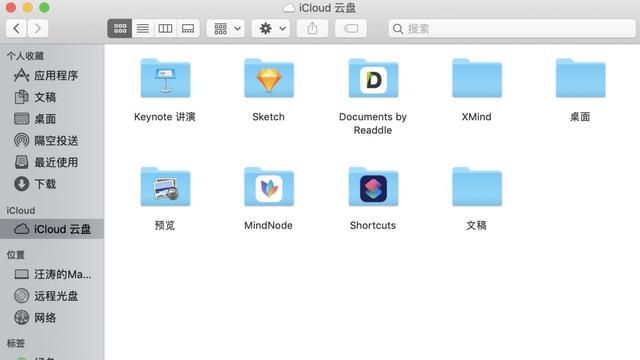Close the Finder window with red button
The height and width of the screenshot is (360, 640).
(11, 7)
